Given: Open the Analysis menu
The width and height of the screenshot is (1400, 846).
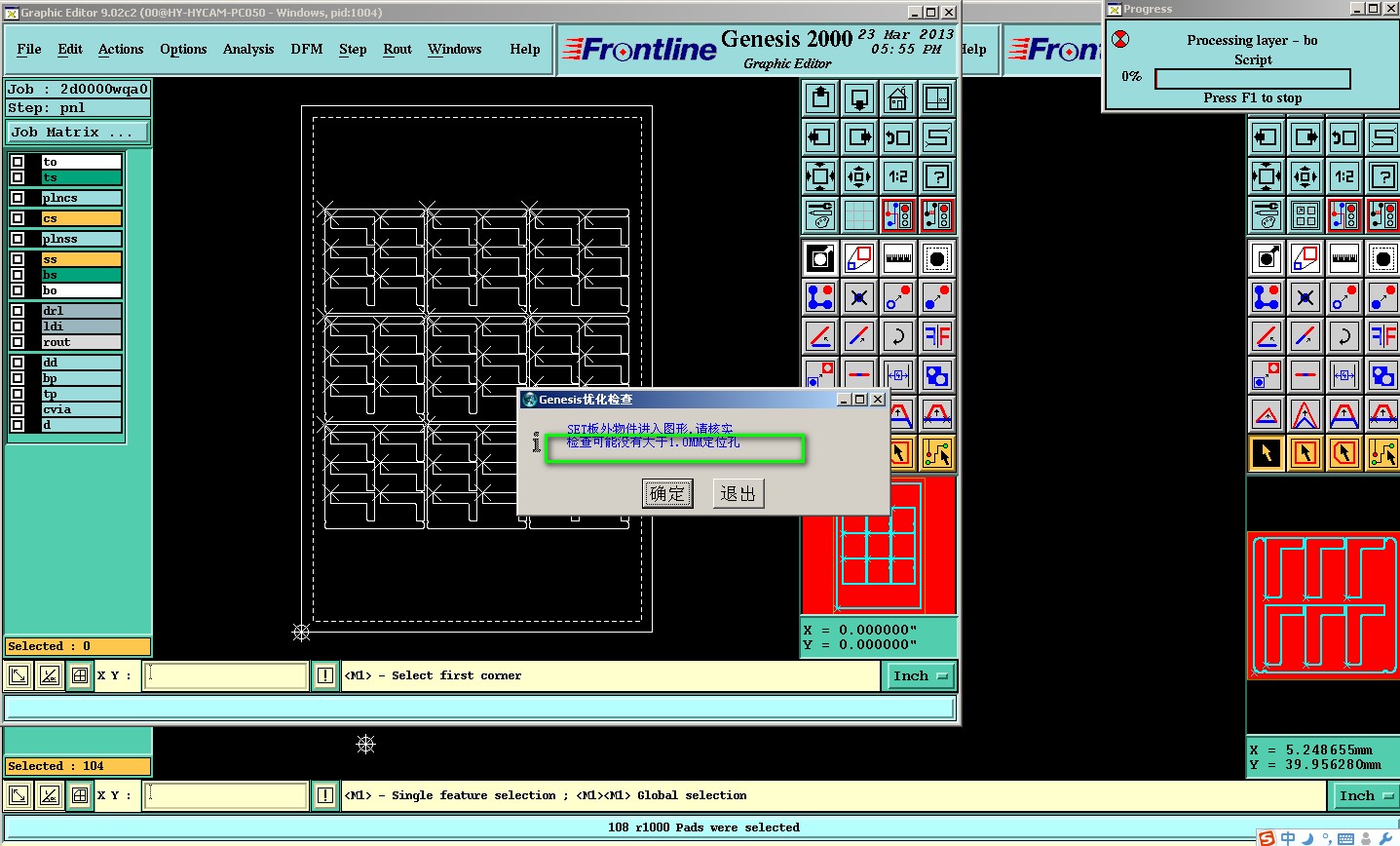Looking at the screenshot, I should (x=248, y=49).
